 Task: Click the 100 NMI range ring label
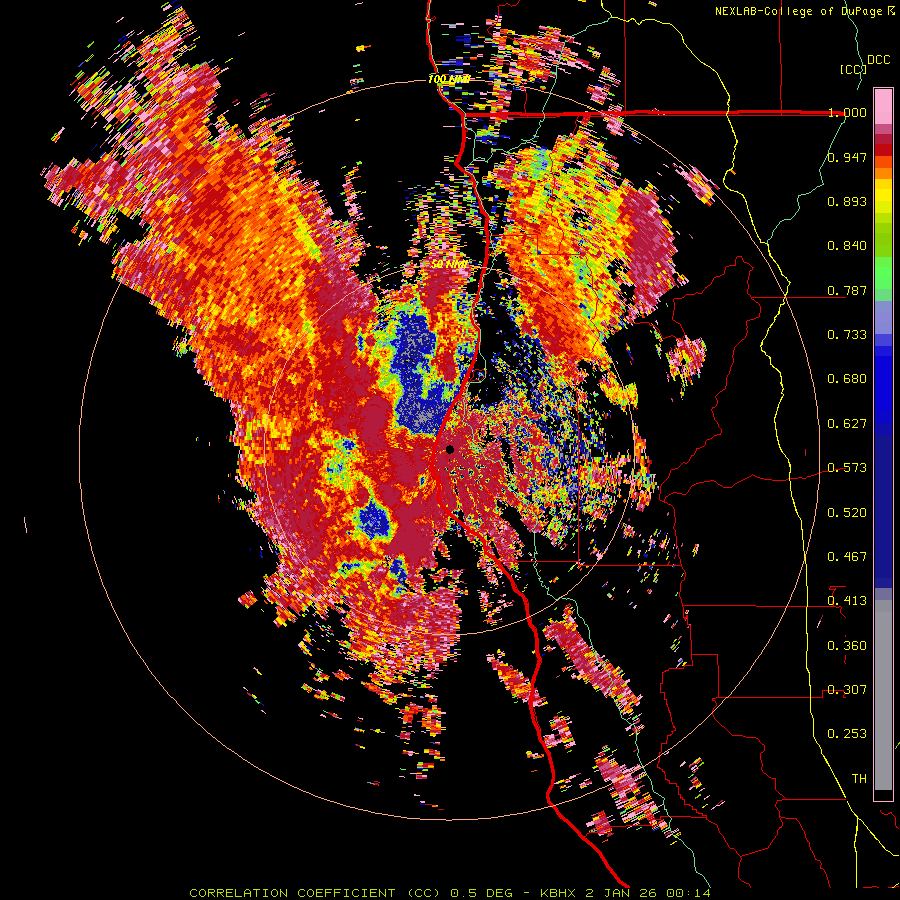point(449,79)
